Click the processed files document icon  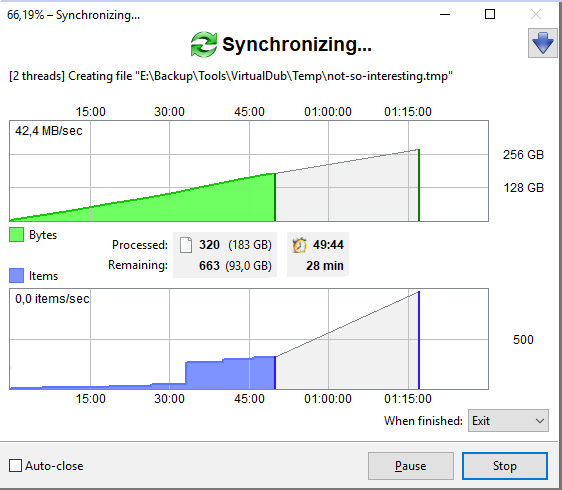(186, 245)
